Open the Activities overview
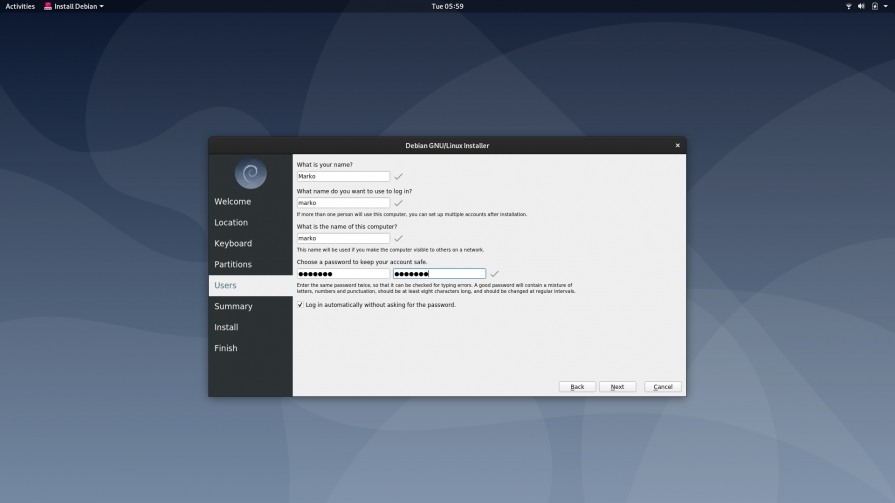This screenshot has width=895, height=503. (20, 6)
